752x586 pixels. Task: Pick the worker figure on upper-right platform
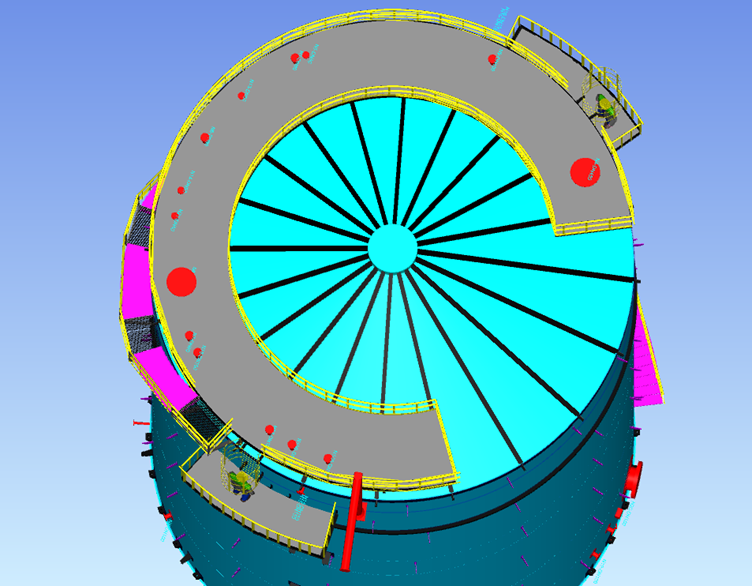pos(604,111)
